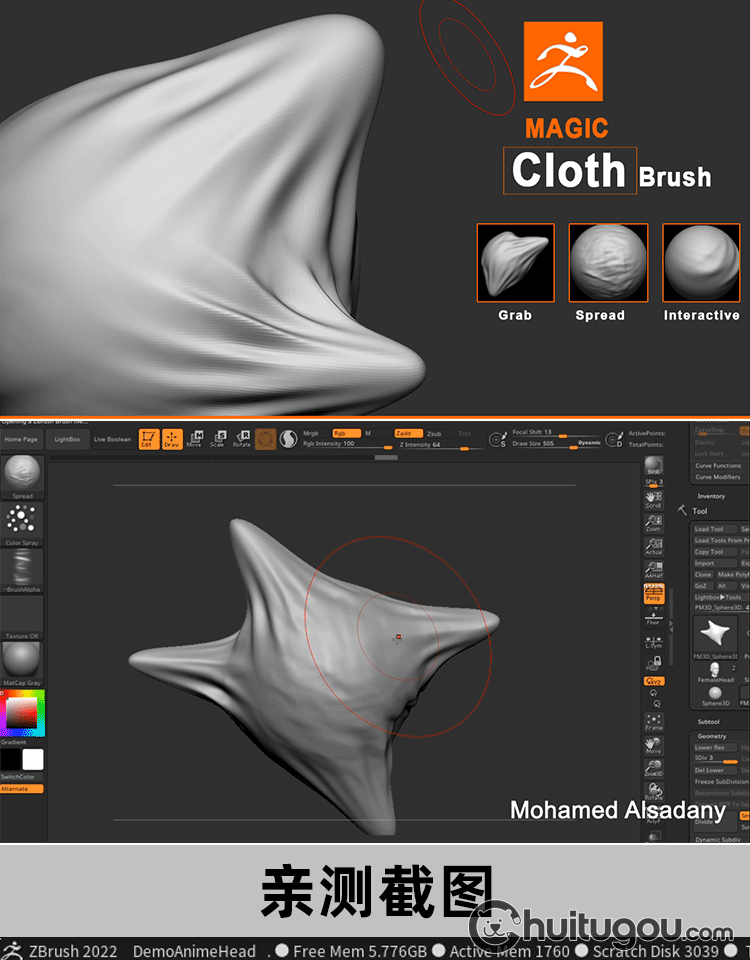750x960 pixels.
Task: Select the Move transform tool in top bar
Action: 194,439
